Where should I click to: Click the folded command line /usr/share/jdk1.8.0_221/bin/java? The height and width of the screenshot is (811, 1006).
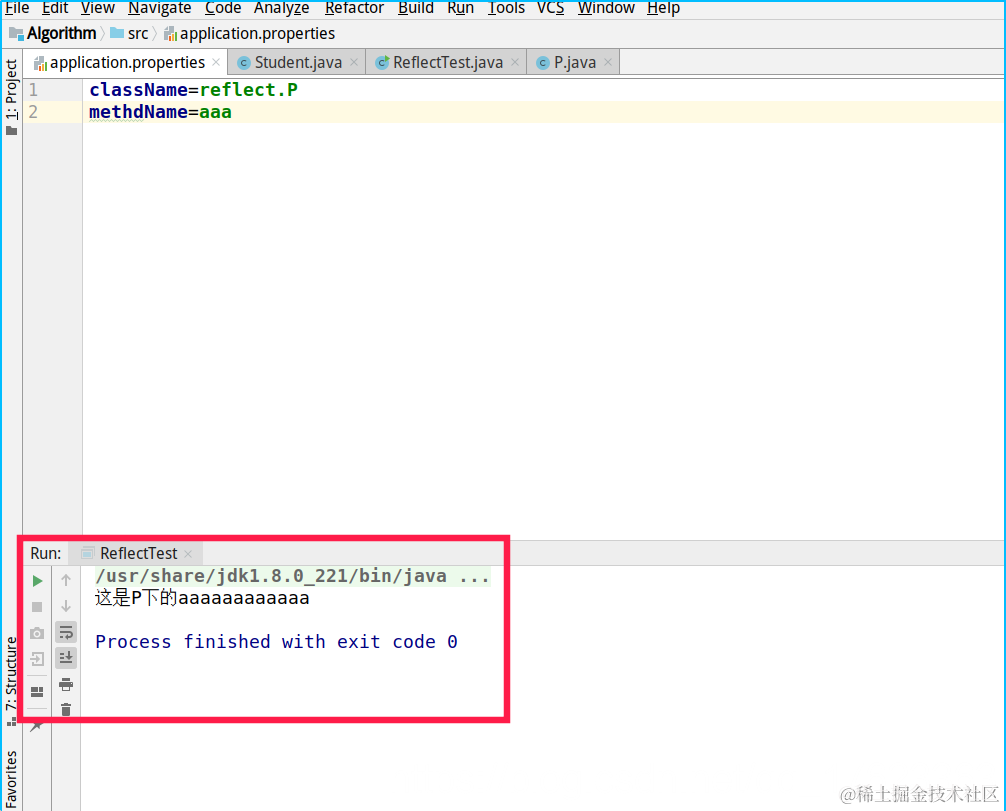coord(293,576)
